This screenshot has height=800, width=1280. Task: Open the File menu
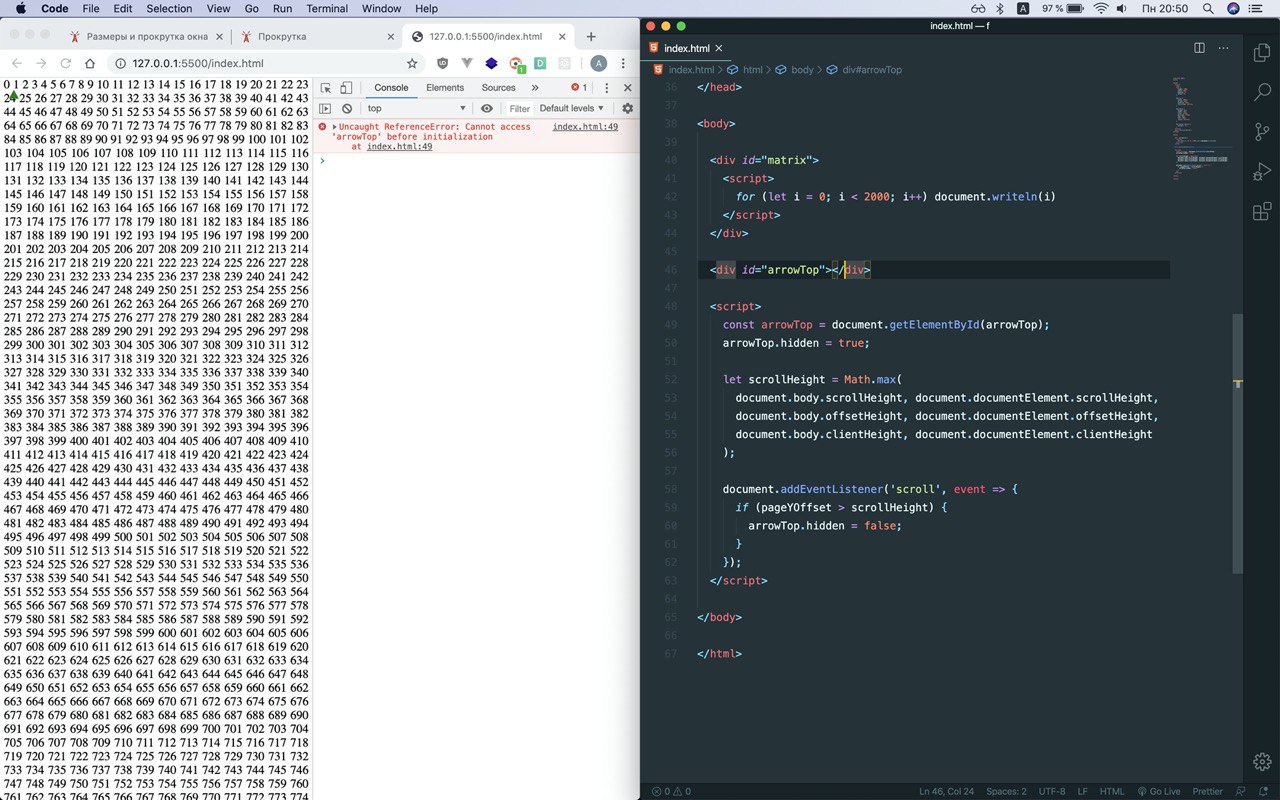click(x=91, y=9)
